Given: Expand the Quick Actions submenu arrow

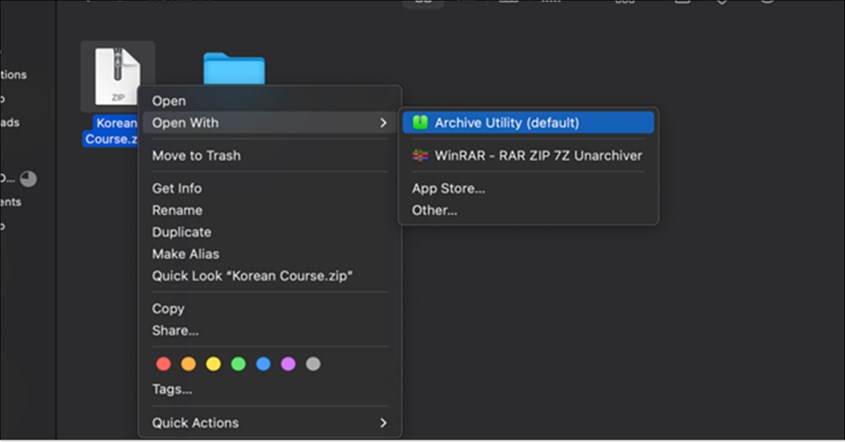Looking at the screenshot, I should [383, 423].
